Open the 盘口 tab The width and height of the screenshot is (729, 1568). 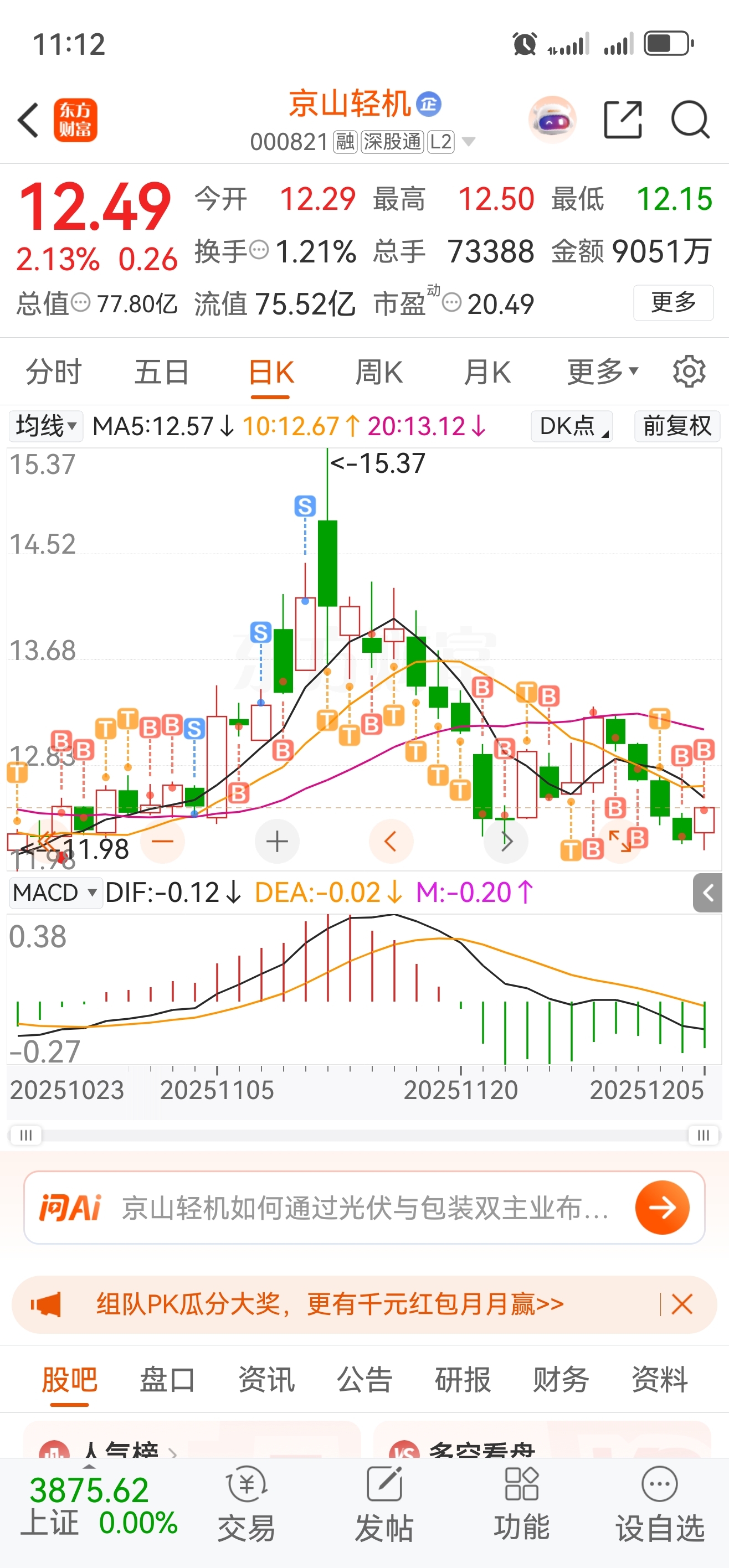(167, 1379)
